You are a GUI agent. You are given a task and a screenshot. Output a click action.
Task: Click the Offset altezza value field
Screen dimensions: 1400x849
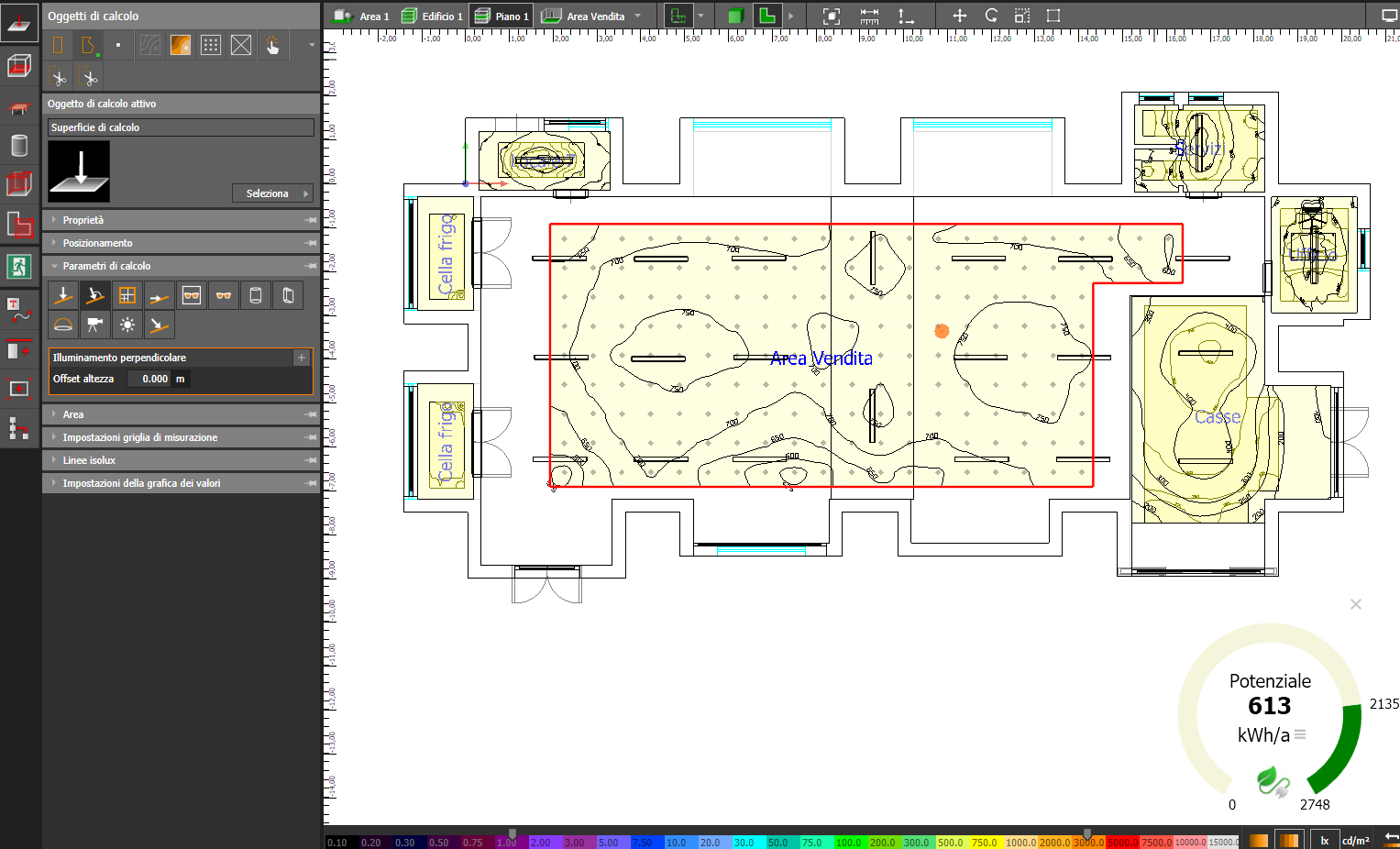coord(149,379)
